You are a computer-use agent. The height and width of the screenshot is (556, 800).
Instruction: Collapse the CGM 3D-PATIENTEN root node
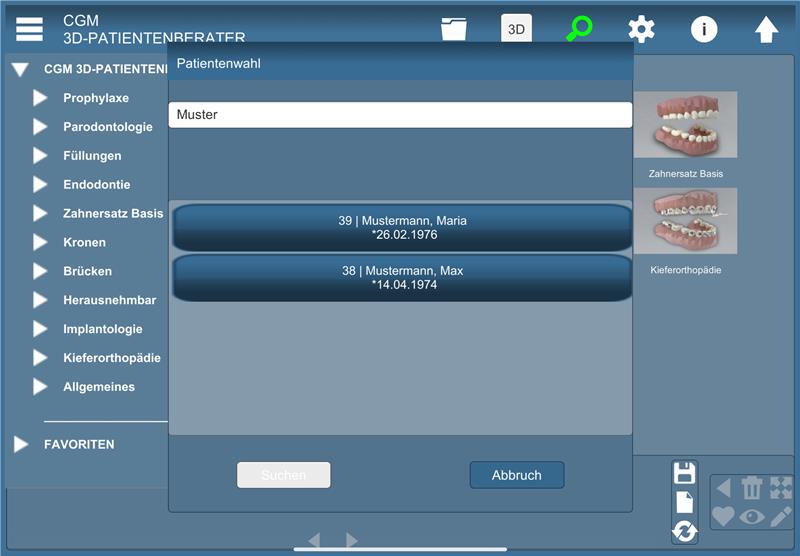pyautogui.click(x=20, y=69)
